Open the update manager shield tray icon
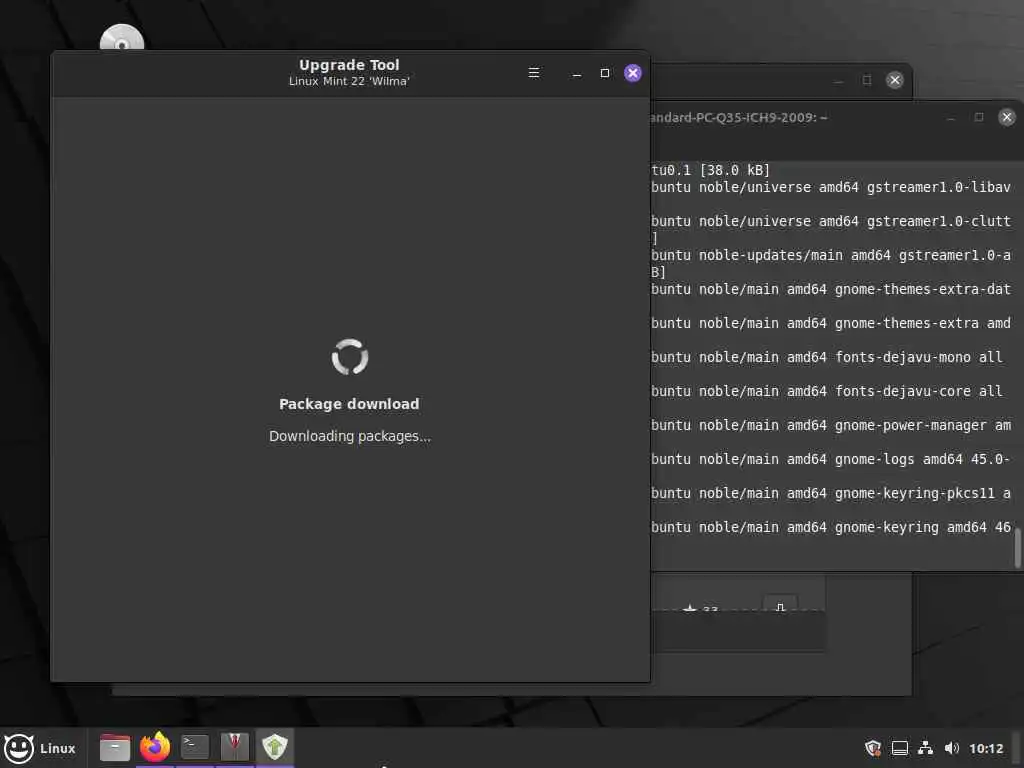This screenshot has height=768, width=1024. (x=873, y=748)
